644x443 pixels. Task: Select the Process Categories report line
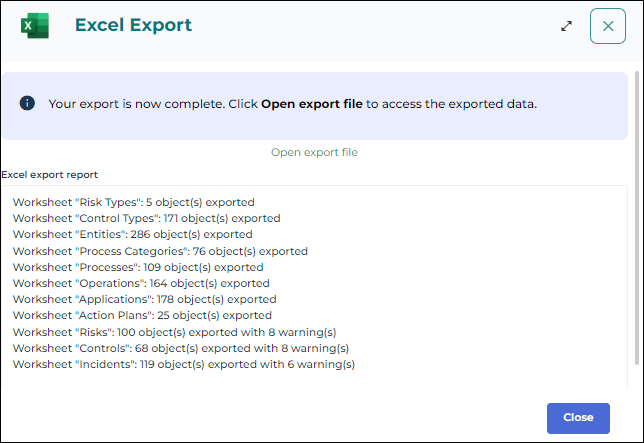coord(160,251)
